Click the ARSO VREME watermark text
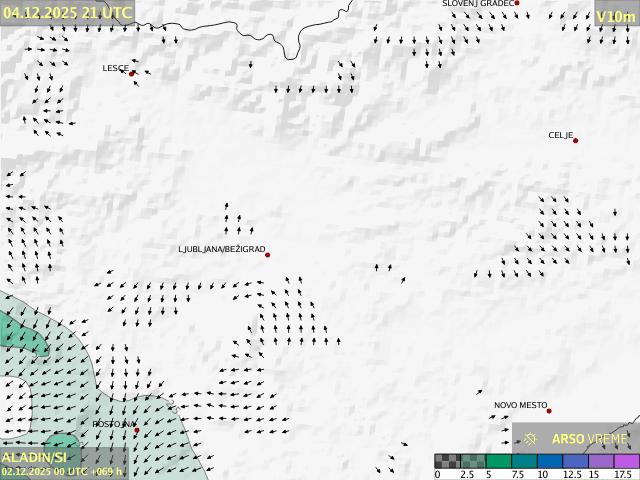This screenshot has width=640, height=480. pyautogui.click(x=589, y=439)
